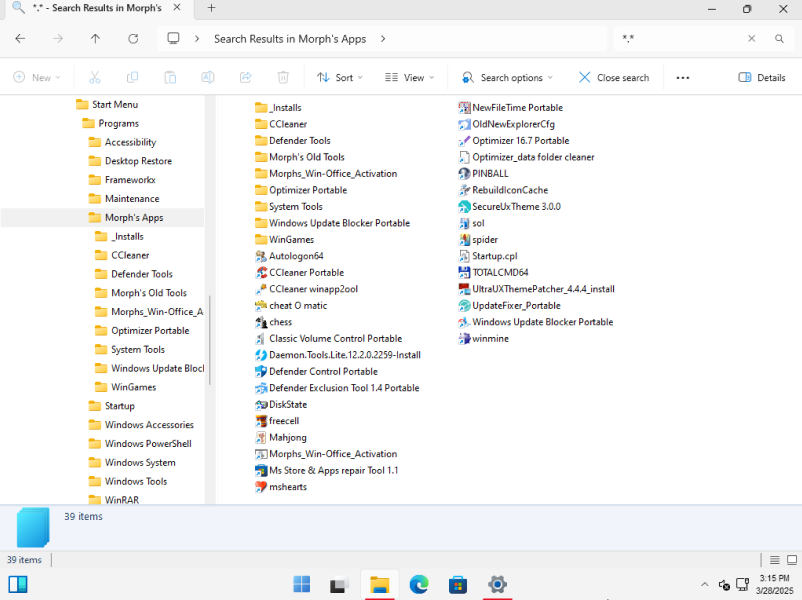The image size is (802, 600).
Task: Select the Classic Volume Control Portable file
Action: (328, 339)
